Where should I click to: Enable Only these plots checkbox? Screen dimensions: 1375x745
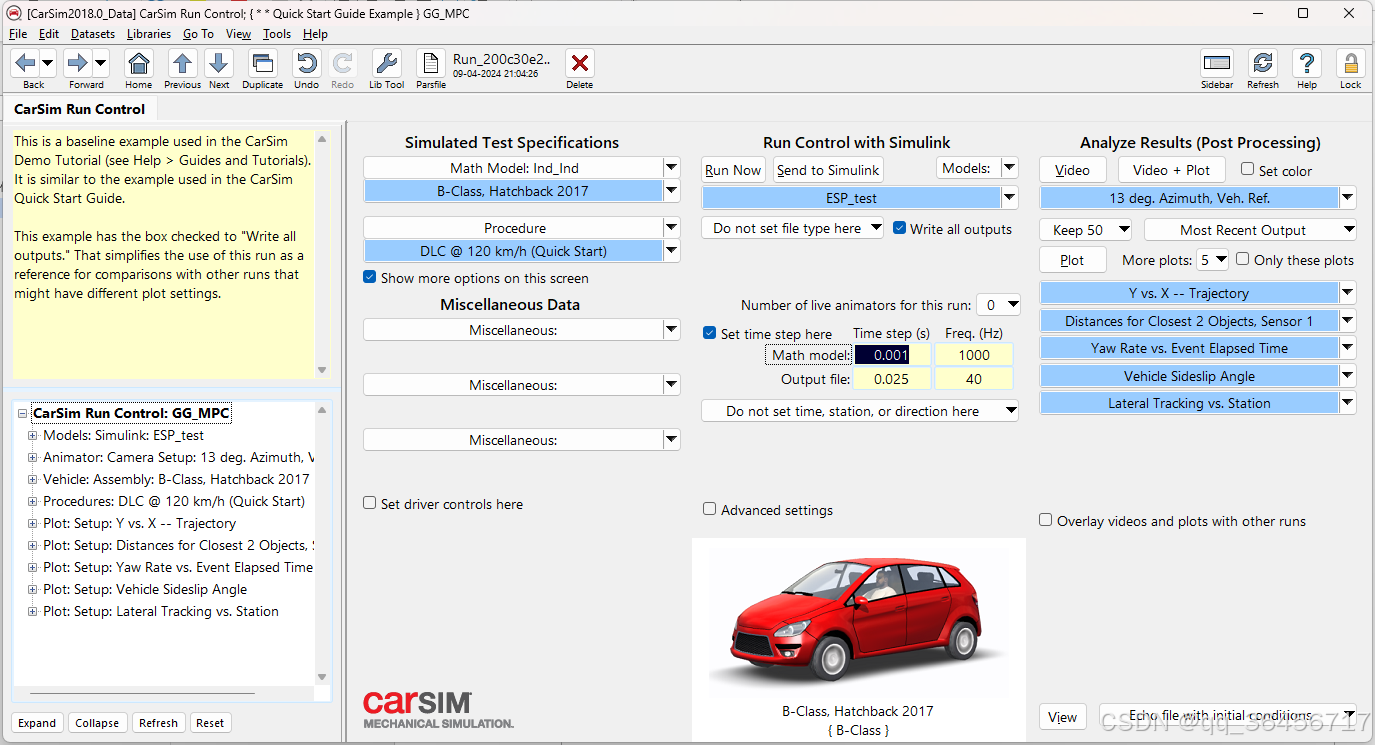[1242, 259]
